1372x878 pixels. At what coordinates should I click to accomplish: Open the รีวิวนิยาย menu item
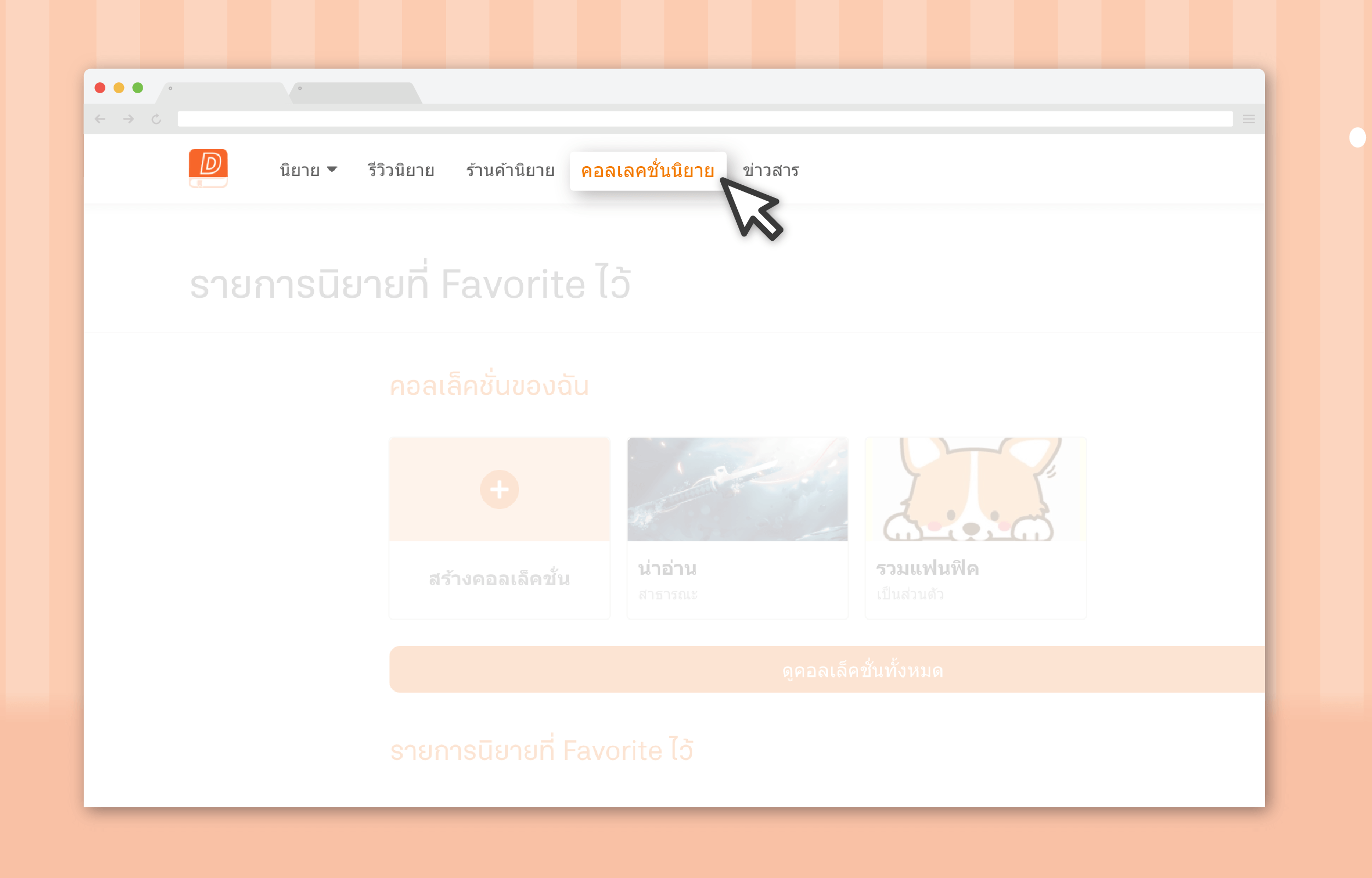point(401,171)
